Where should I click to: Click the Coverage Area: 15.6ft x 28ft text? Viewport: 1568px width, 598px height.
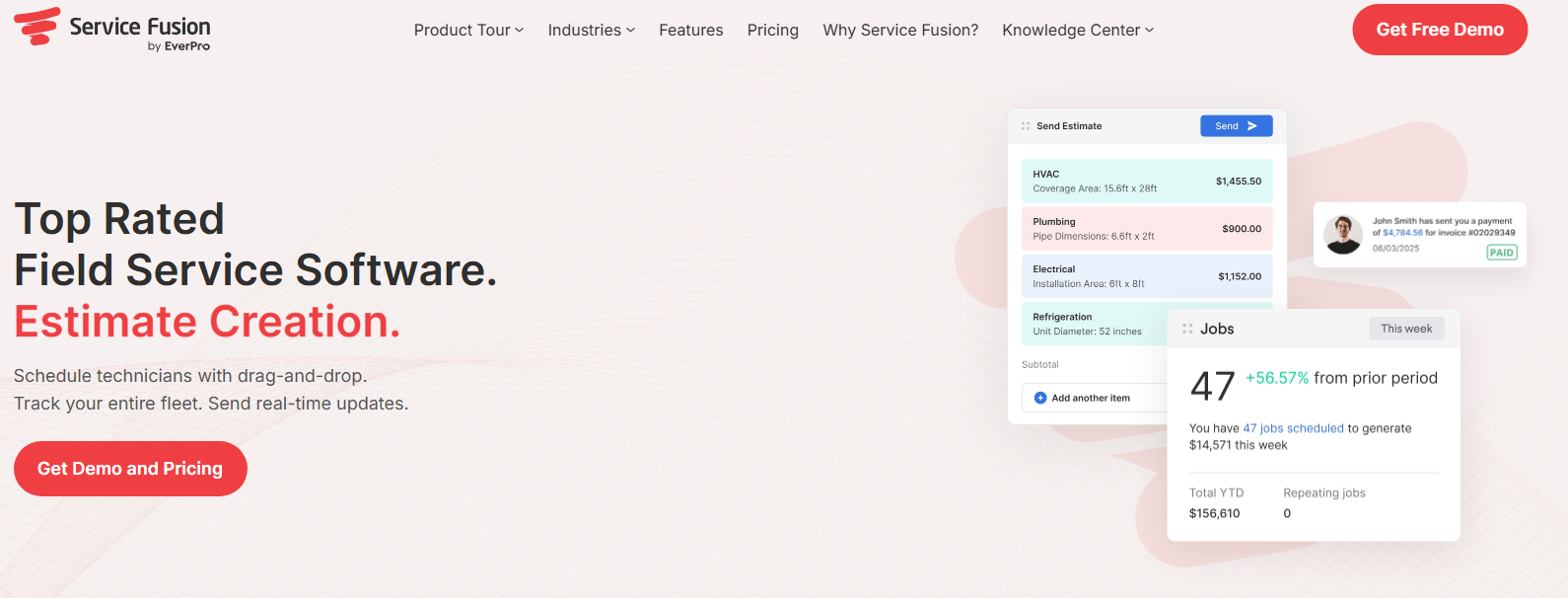[x=1095, y=188]
